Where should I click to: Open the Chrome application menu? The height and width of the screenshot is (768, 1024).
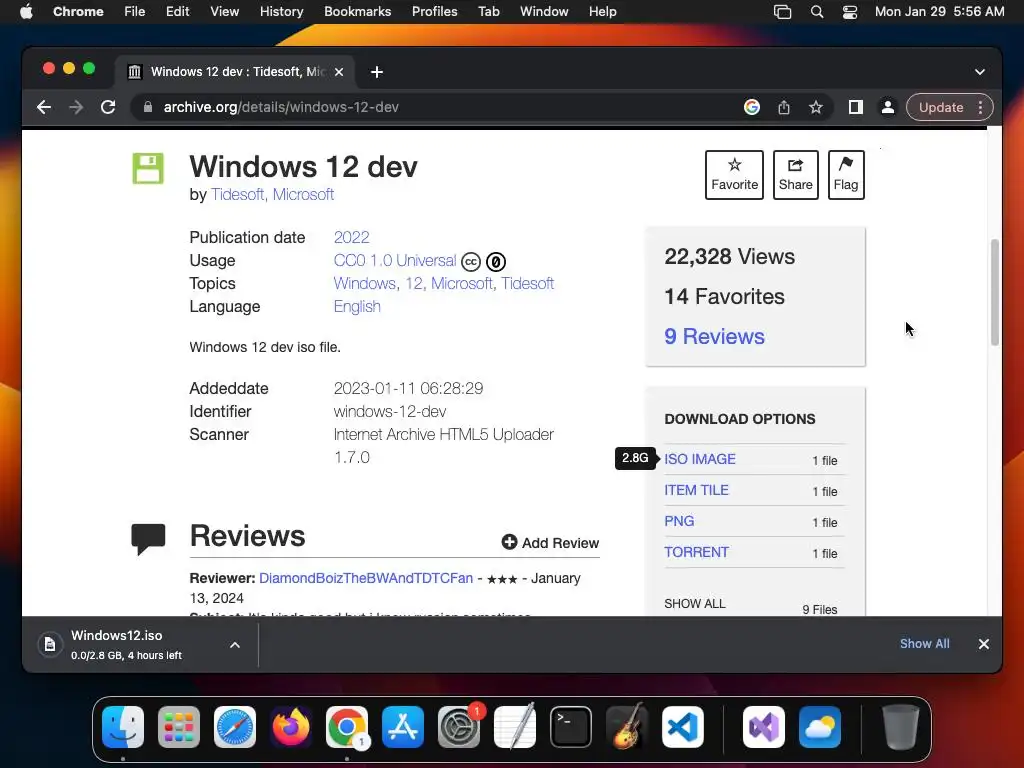[x=78, y=12]
